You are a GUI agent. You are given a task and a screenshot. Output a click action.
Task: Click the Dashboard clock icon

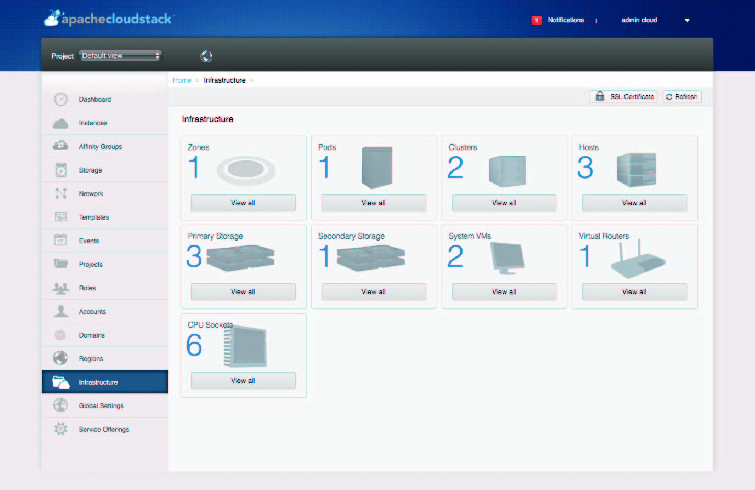pos(61,99)
